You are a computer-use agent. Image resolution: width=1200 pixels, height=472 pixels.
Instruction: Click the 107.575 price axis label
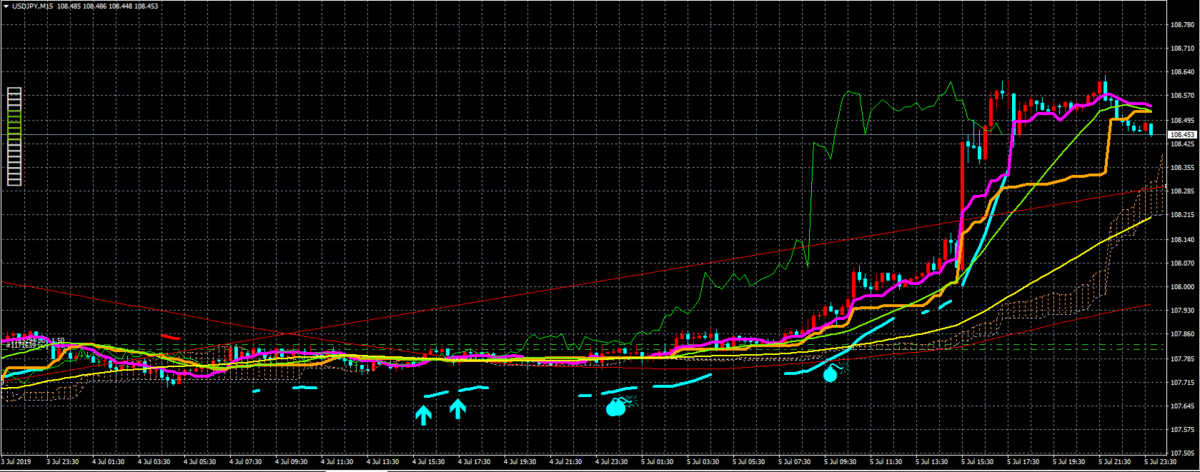(x=1182, y=430)
